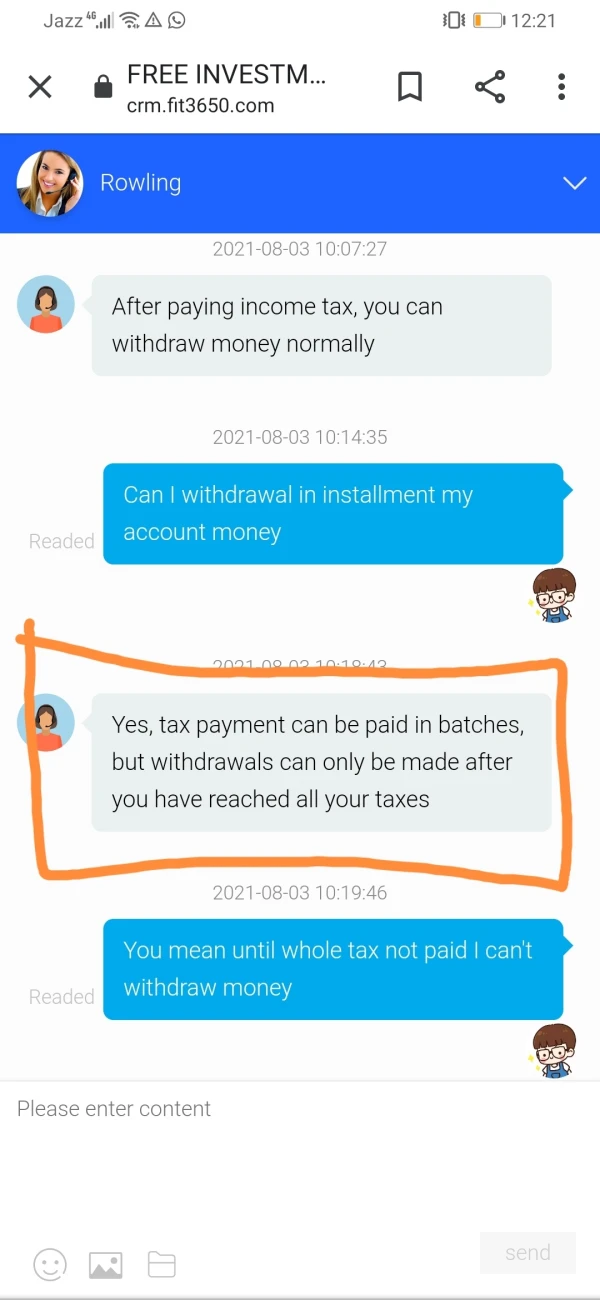
Task: Tap the padlock site security icon
Action: click(x=103, y=88)
